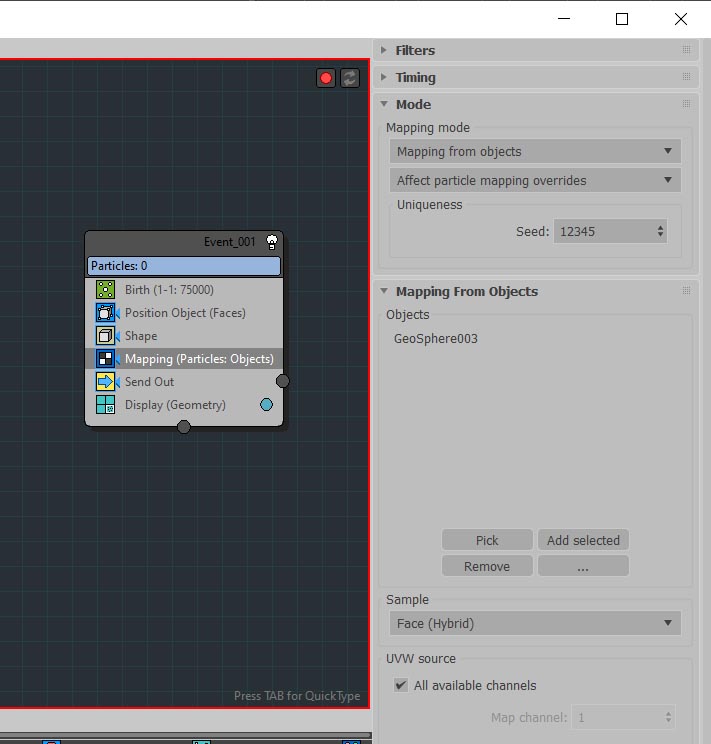The width and height of the screenshot is (711, 744).
Task: Click the Event_001 title bar
Action: (184, 242)
